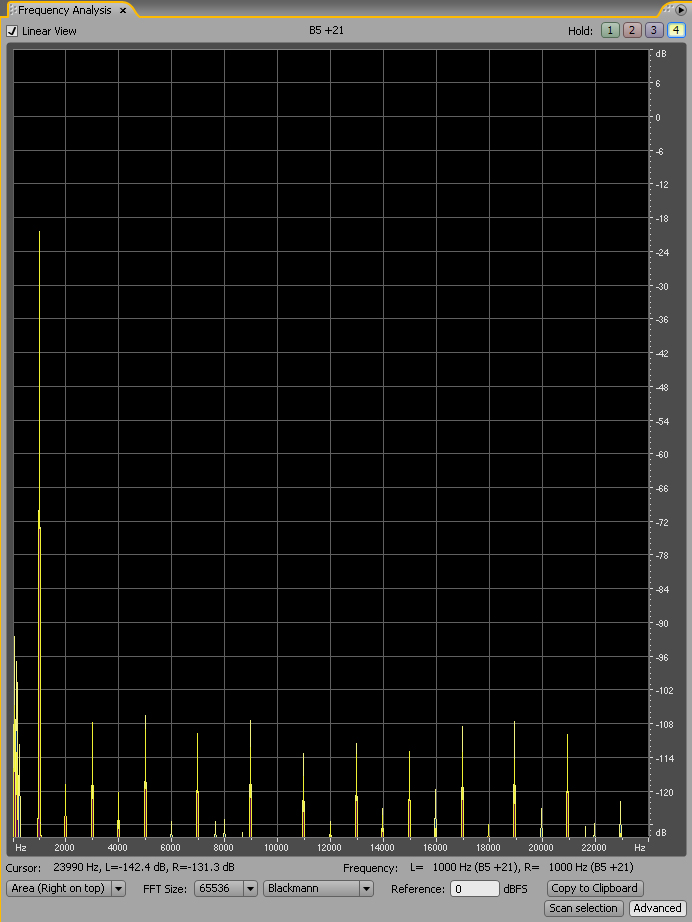The height and width of the screenshot is (922, 692).
Task: Close the Frequency Analysis tab
Action: click(123, 11)
